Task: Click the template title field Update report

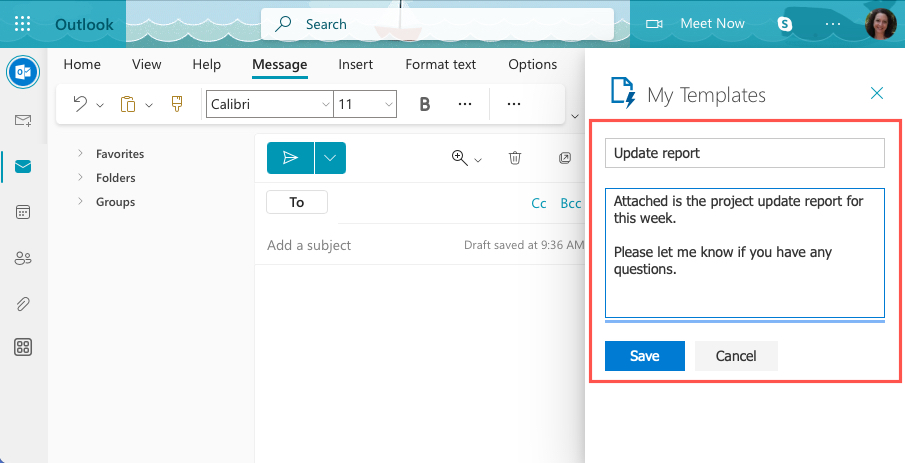Action: [745, 153]
